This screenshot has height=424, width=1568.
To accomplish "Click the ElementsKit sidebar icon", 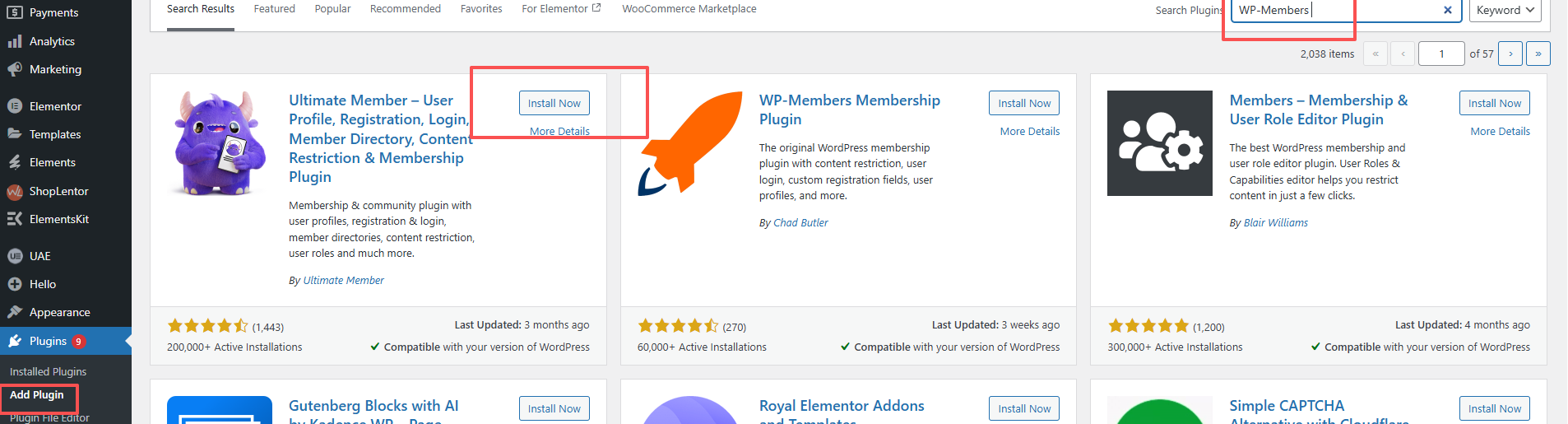I will [x=15, y=219].
